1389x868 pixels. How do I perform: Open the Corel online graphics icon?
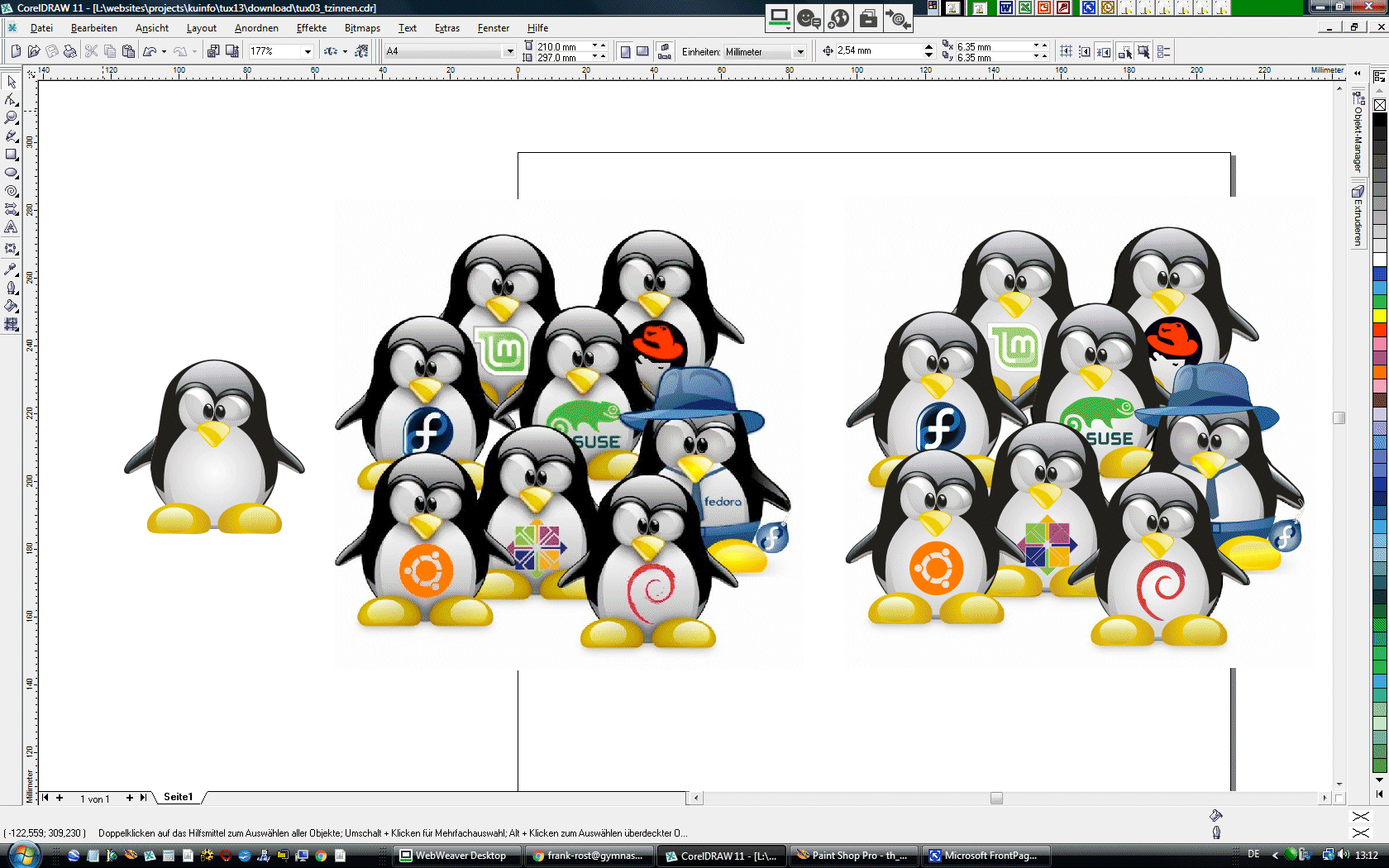click(x=361, y=51)
